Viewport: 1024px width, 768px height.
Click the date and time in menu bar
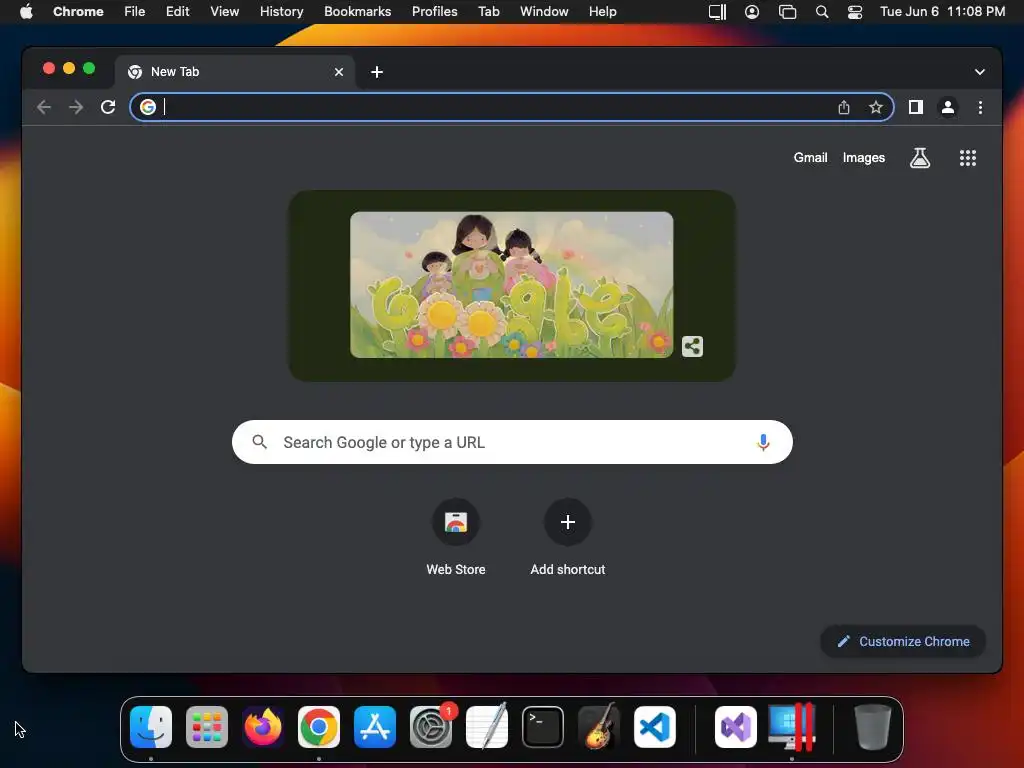click(942, 12)
